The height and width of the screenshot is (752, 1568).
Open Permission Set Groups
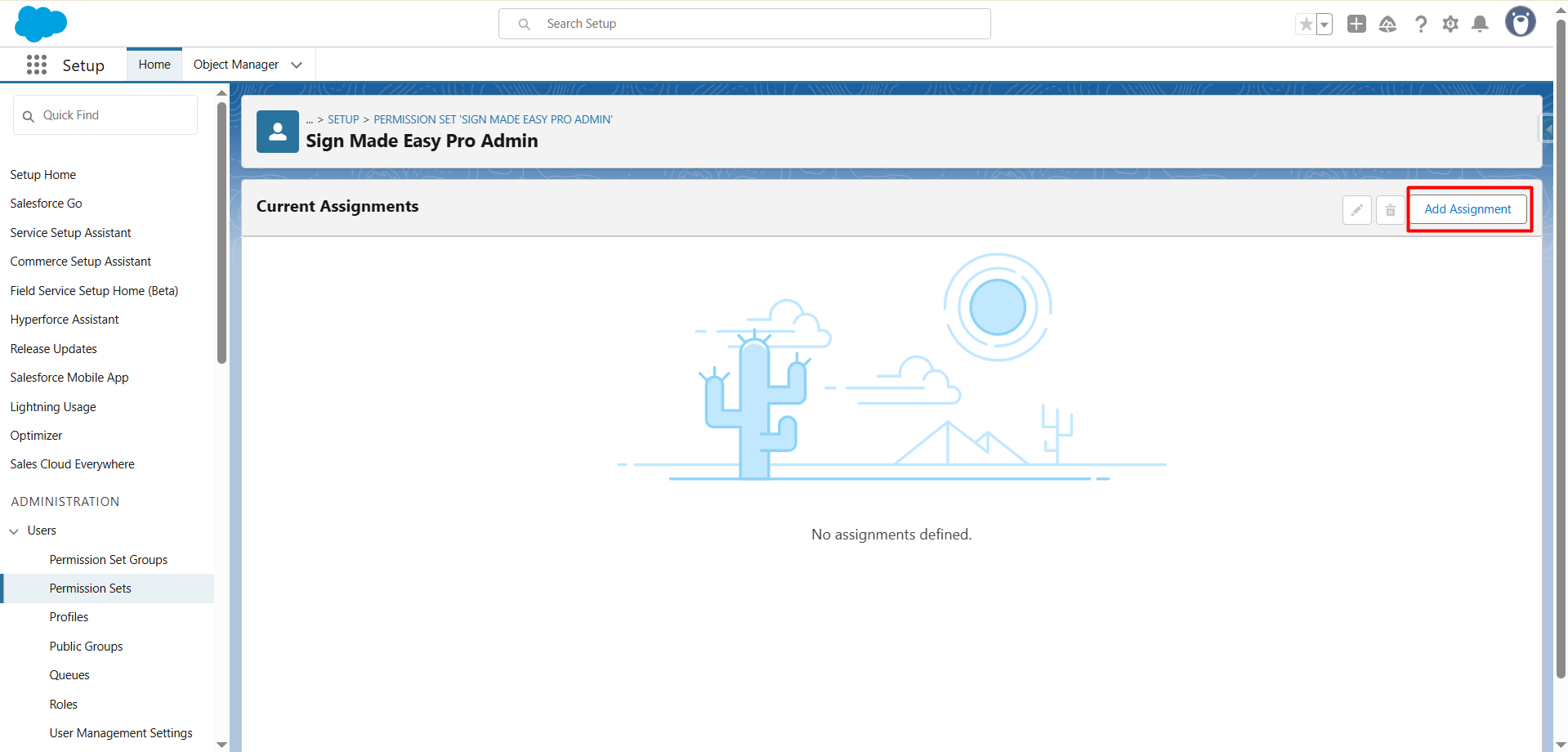point(109,560)
